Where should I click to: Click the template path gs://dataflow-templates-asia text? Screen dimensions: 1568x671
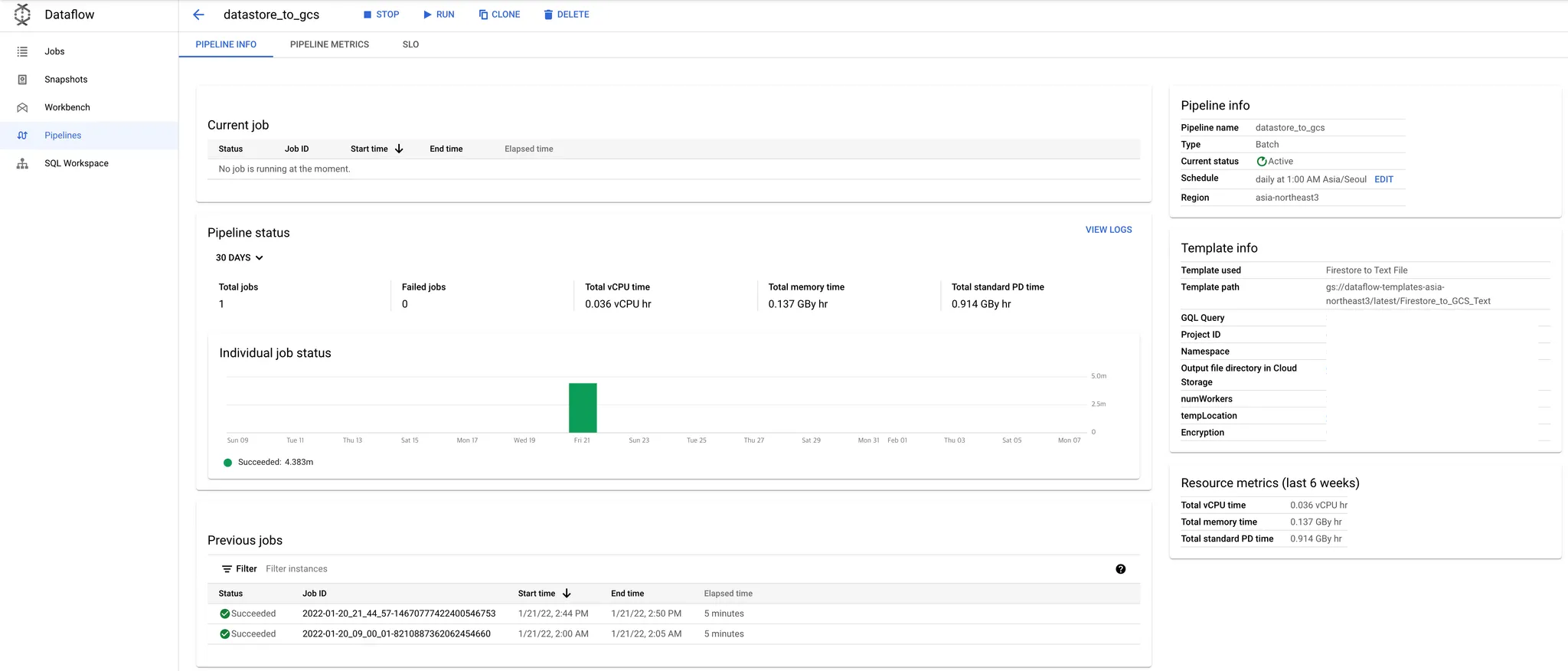tap(1408, 294)
